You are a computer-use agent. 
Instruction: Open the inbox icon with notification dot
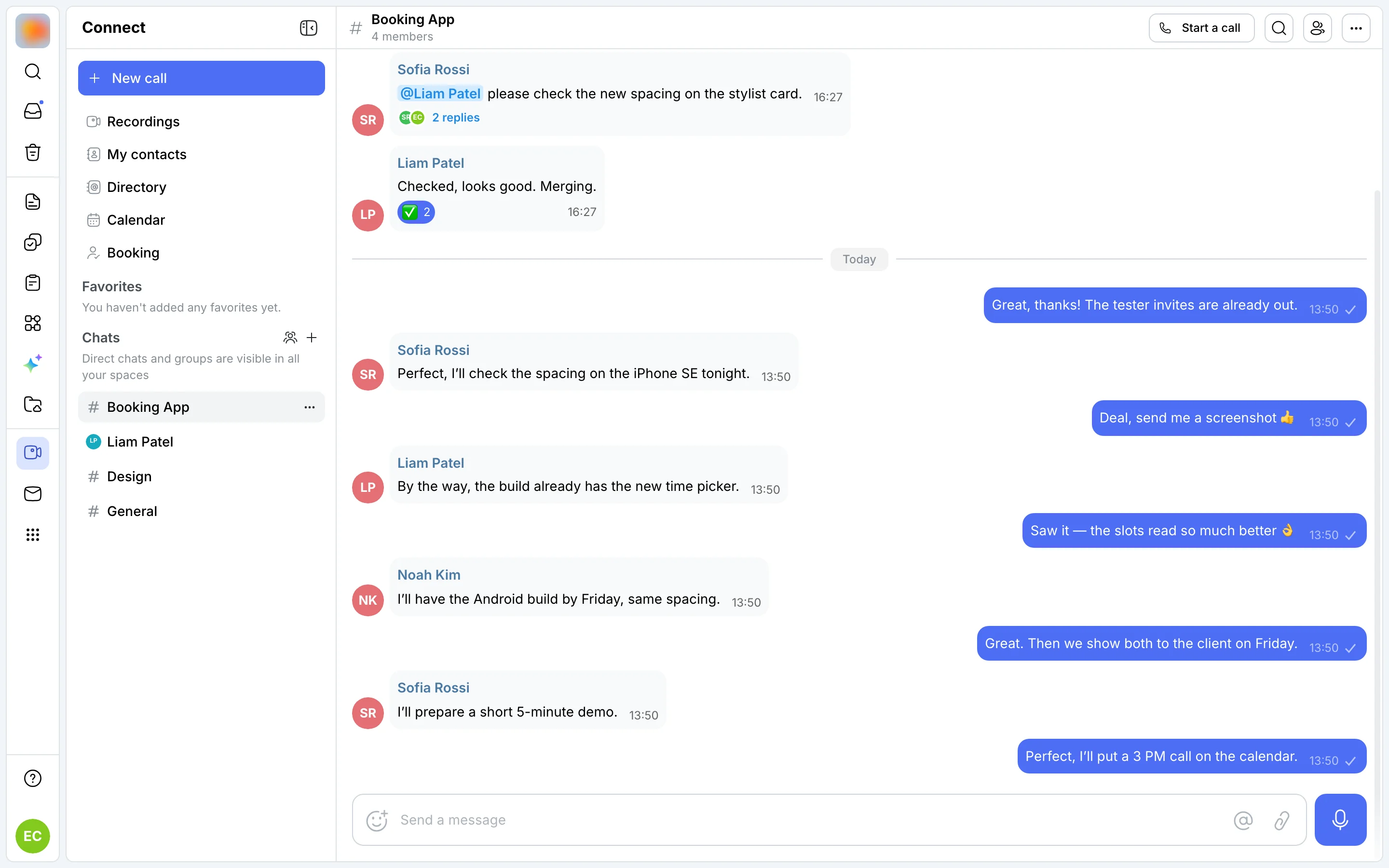click(33, 111)
